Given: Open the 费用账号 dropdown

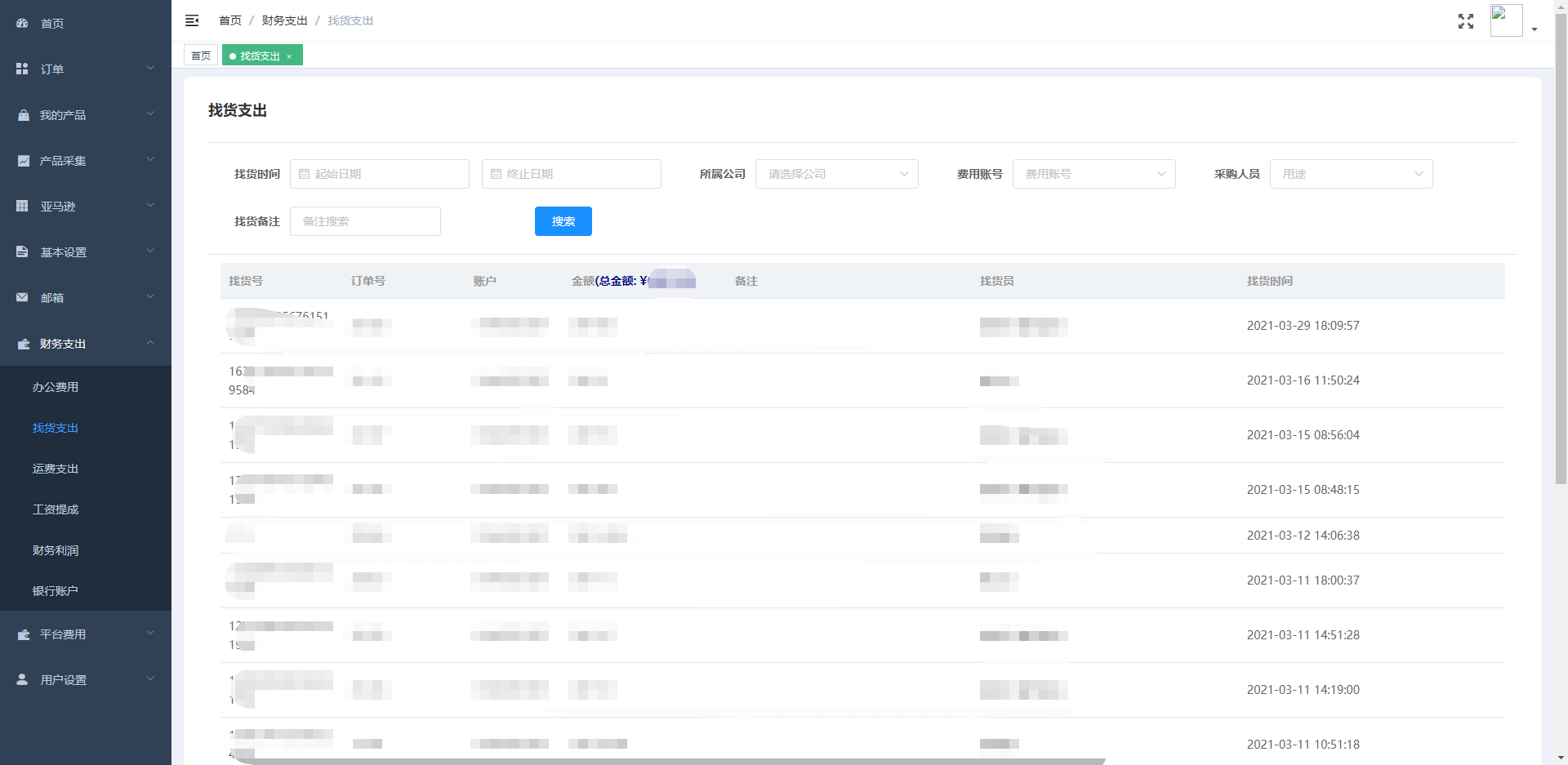Looking at the screenshot, I should (x=1094, y=174).
